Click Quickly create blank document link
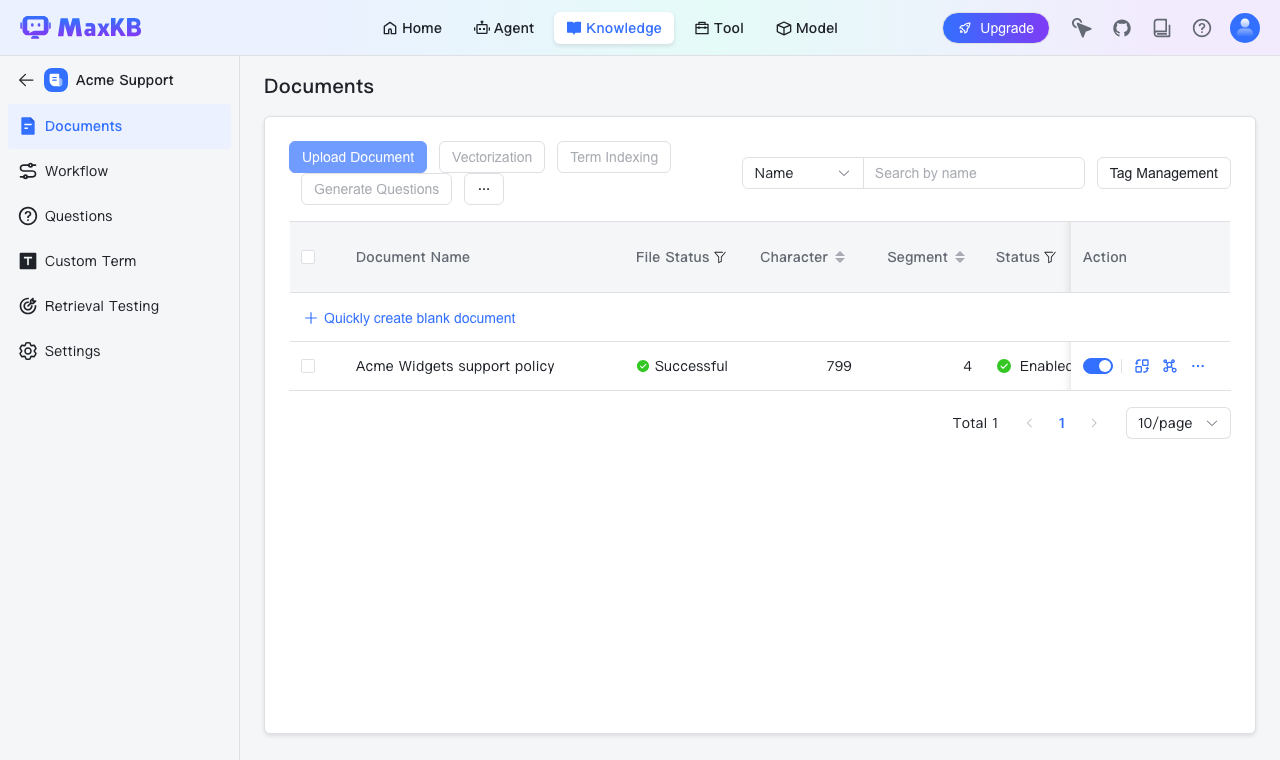Viewport: 1280px width, 760px height. point(410,318)
